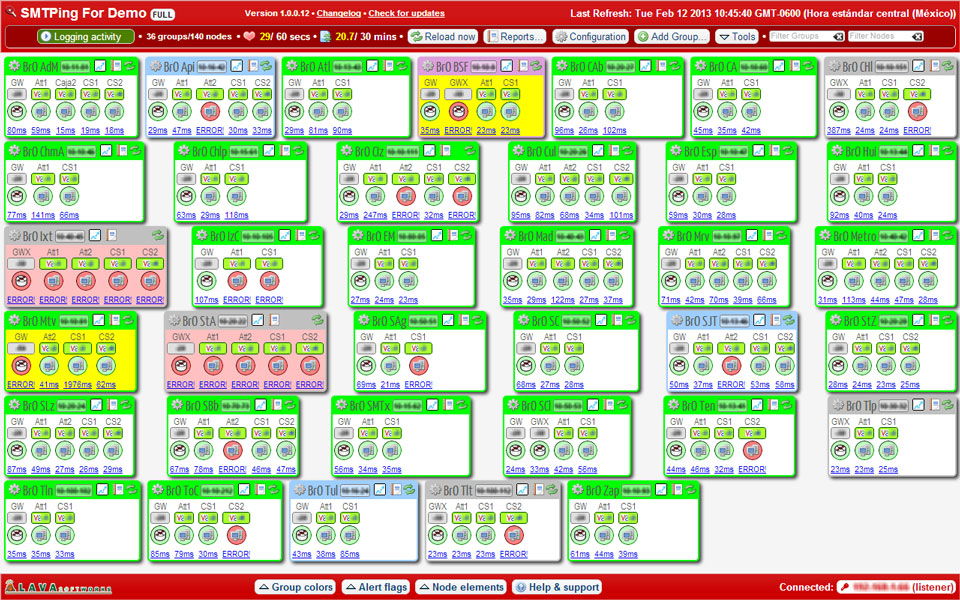Click the red error node under BrO Api At2
Screen dimensions: 960x600
click(210, 111)
